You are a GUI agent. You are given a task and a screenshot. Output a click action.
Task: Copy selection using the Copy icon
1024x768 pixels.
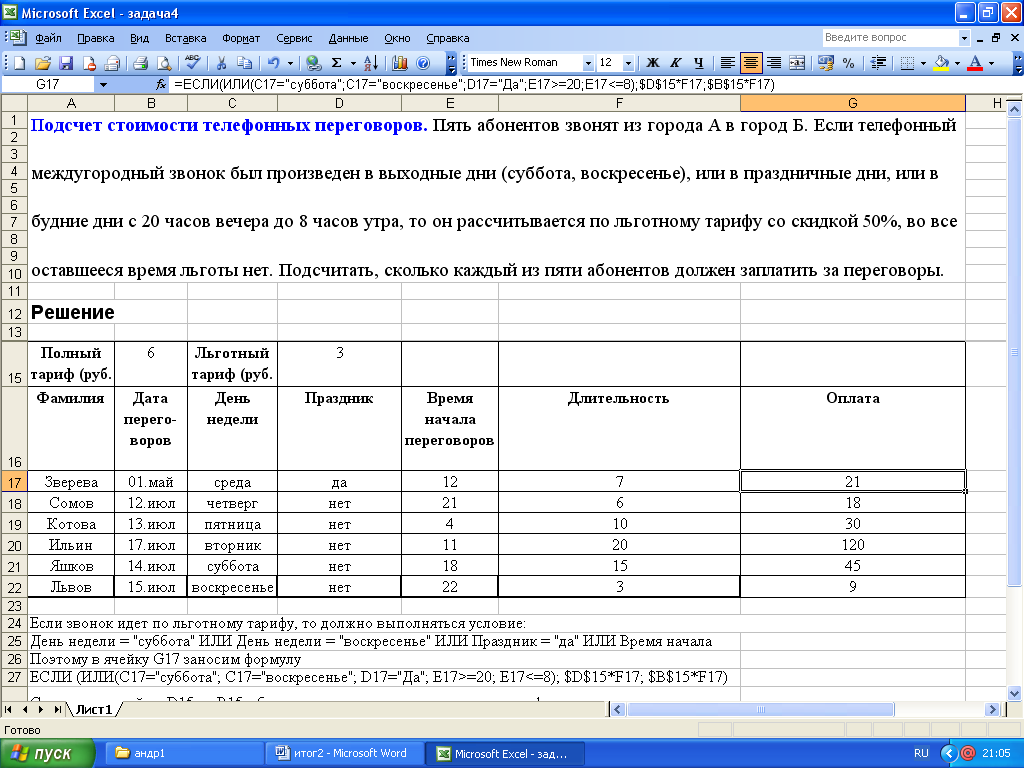244,63
